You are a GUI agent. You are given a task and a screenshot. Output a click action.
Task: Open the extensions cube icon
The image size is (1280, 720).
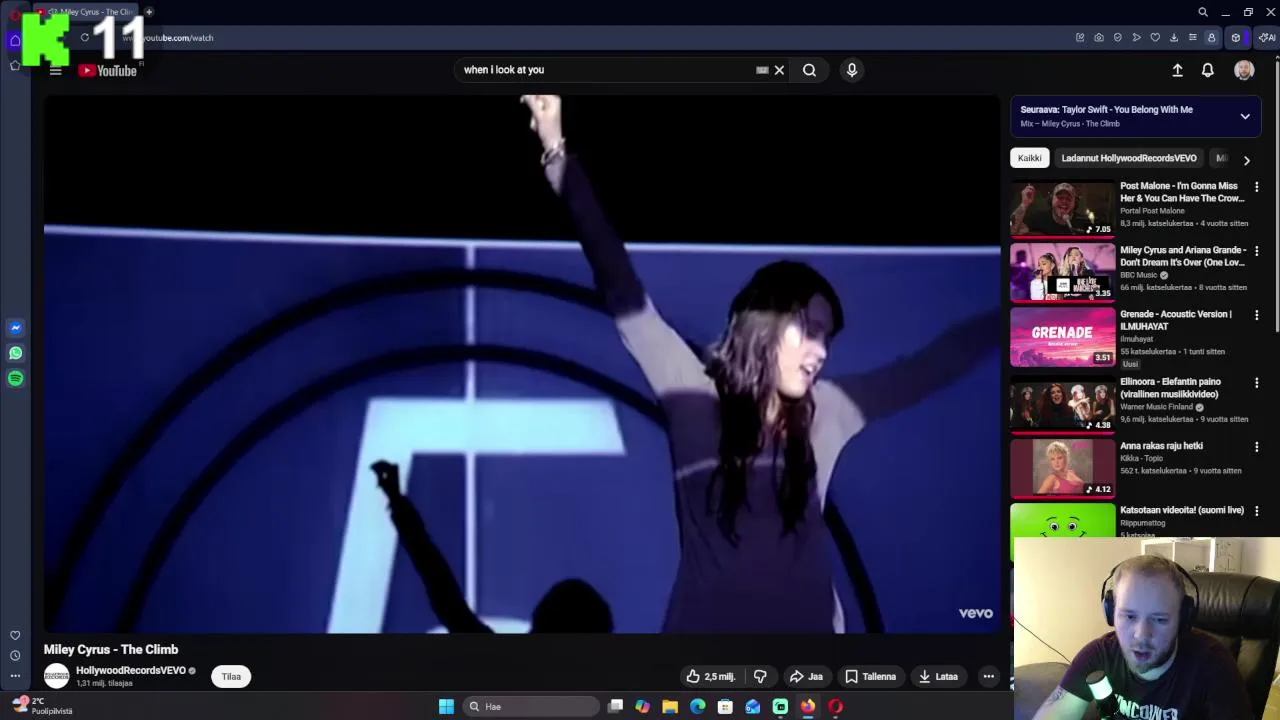click(1236, 38)
